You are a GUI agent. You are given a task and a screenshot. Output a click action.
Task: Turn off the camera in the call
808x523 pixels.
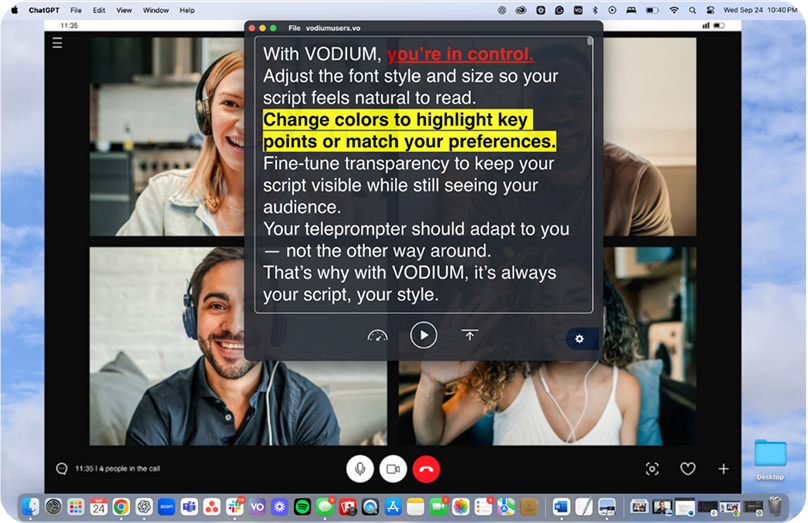point(393,469)
